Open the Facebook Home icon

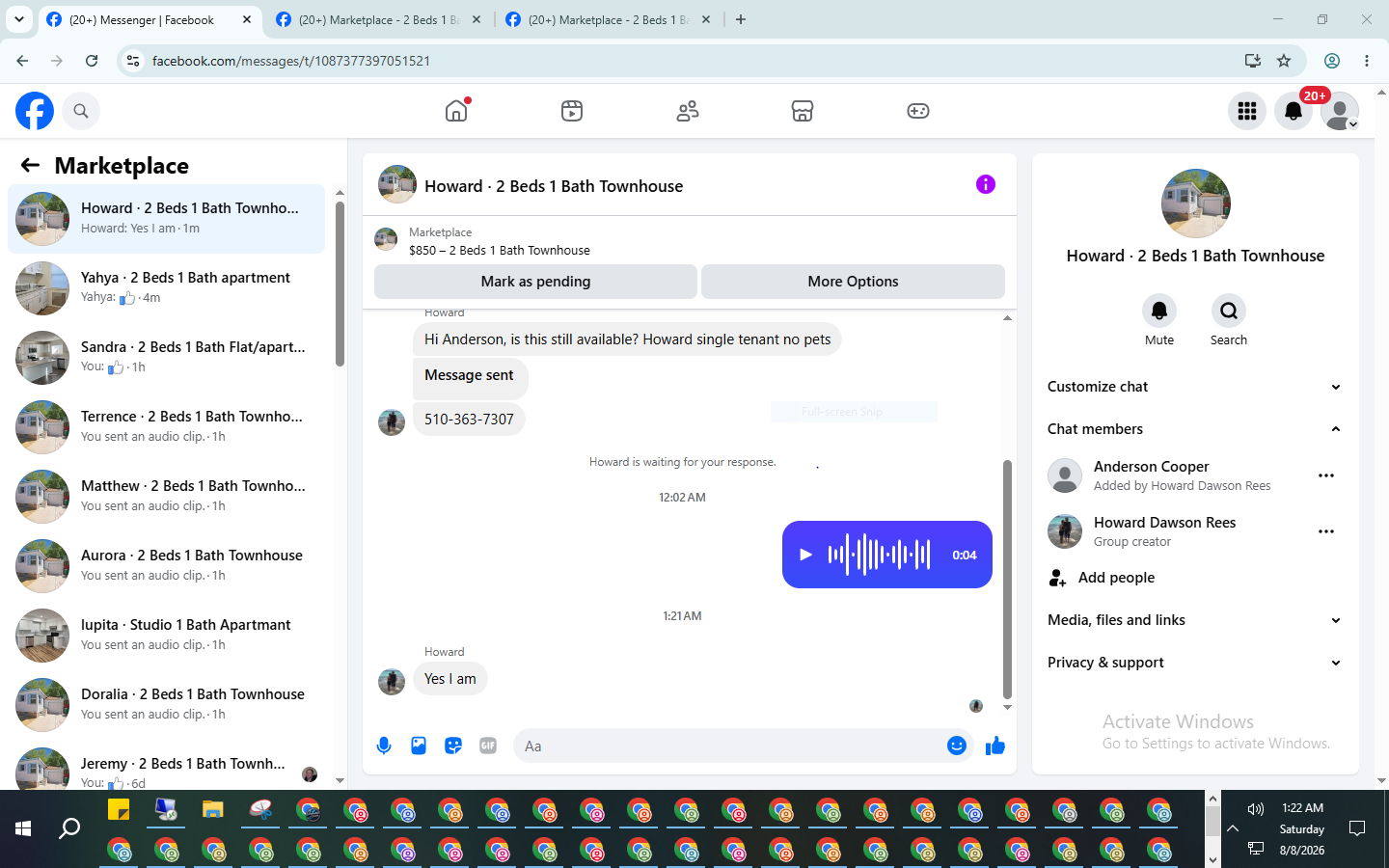456,111
